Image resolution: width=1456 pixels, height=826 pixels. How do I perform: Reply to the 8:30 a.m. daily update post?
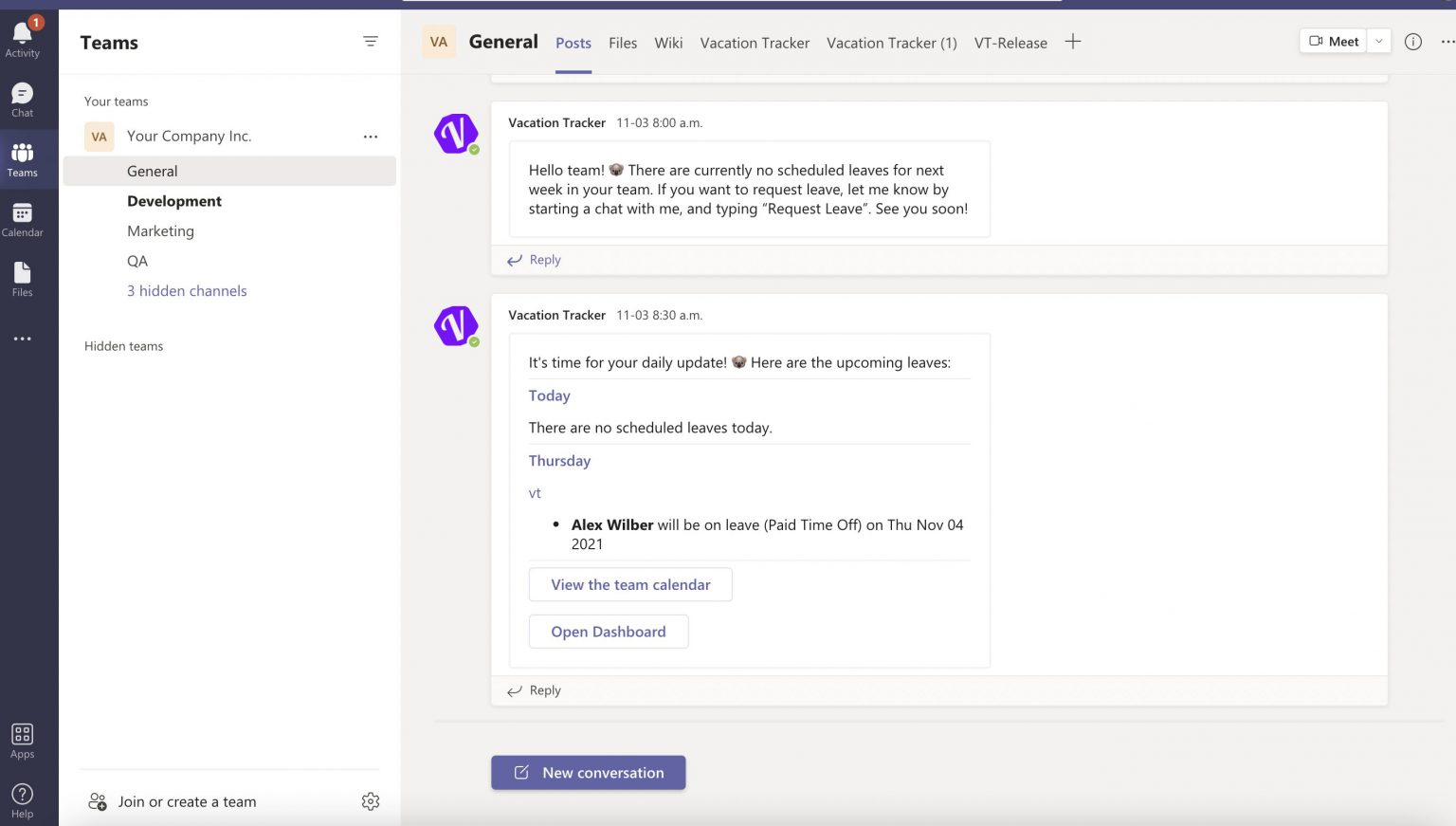[x=535, y=690]
